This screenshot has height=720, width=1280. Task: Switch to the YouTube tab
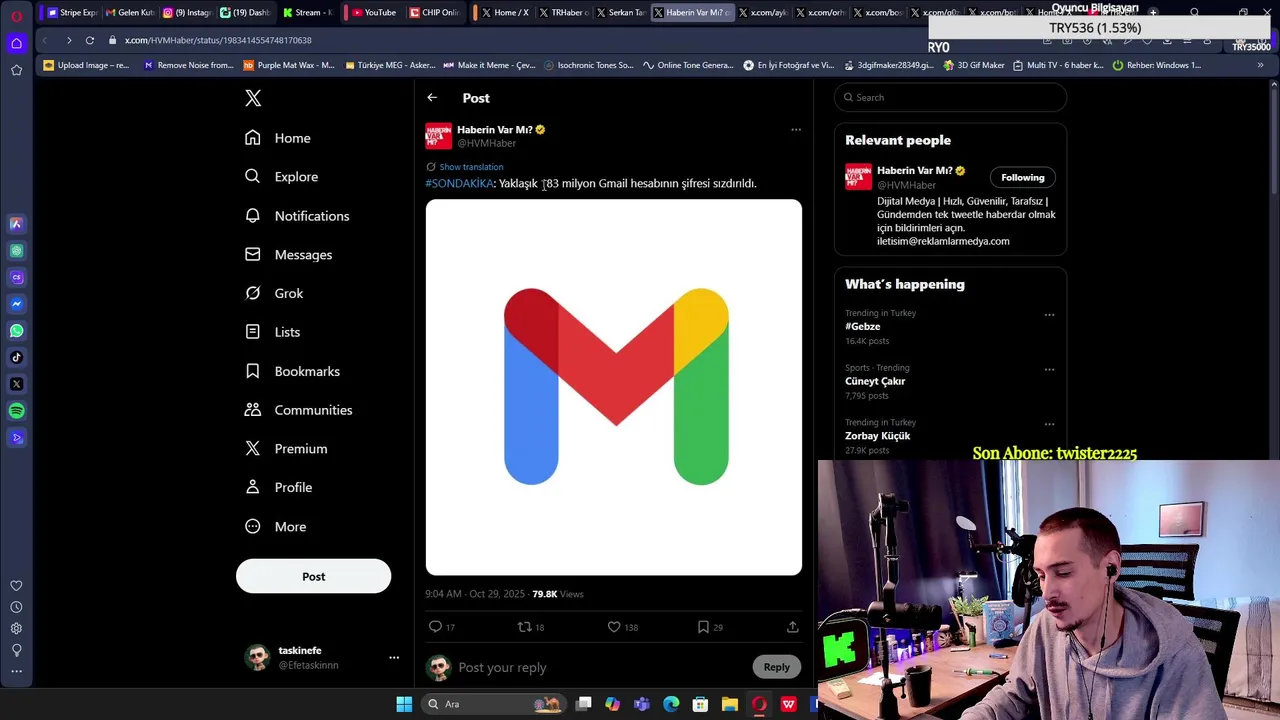point(374,13)
